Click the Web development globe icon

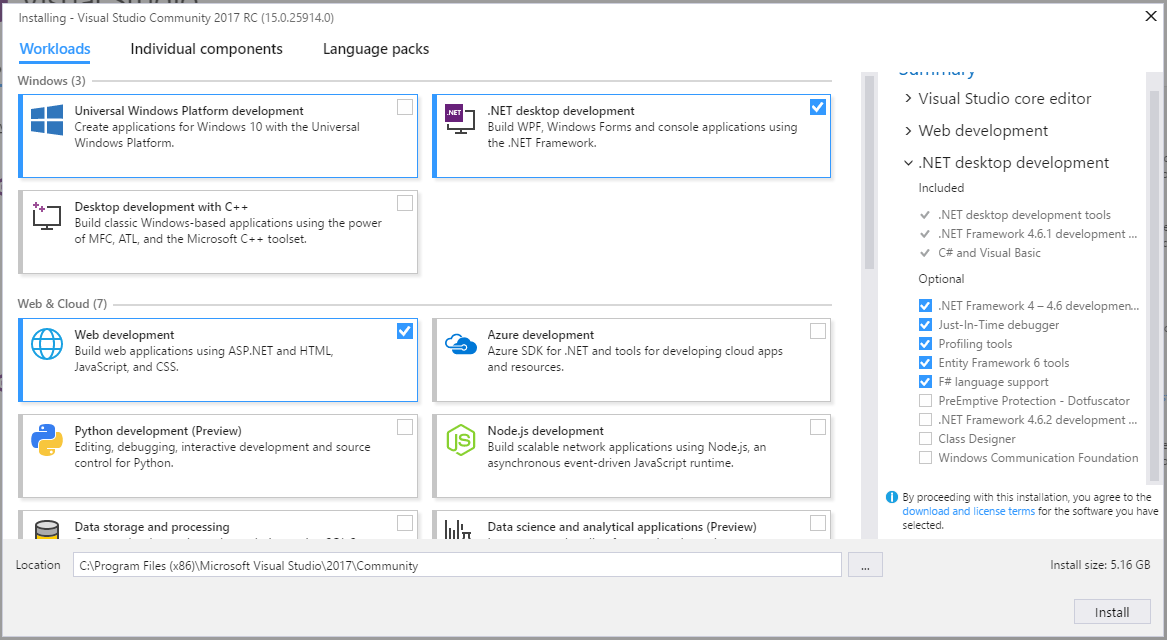47,343
